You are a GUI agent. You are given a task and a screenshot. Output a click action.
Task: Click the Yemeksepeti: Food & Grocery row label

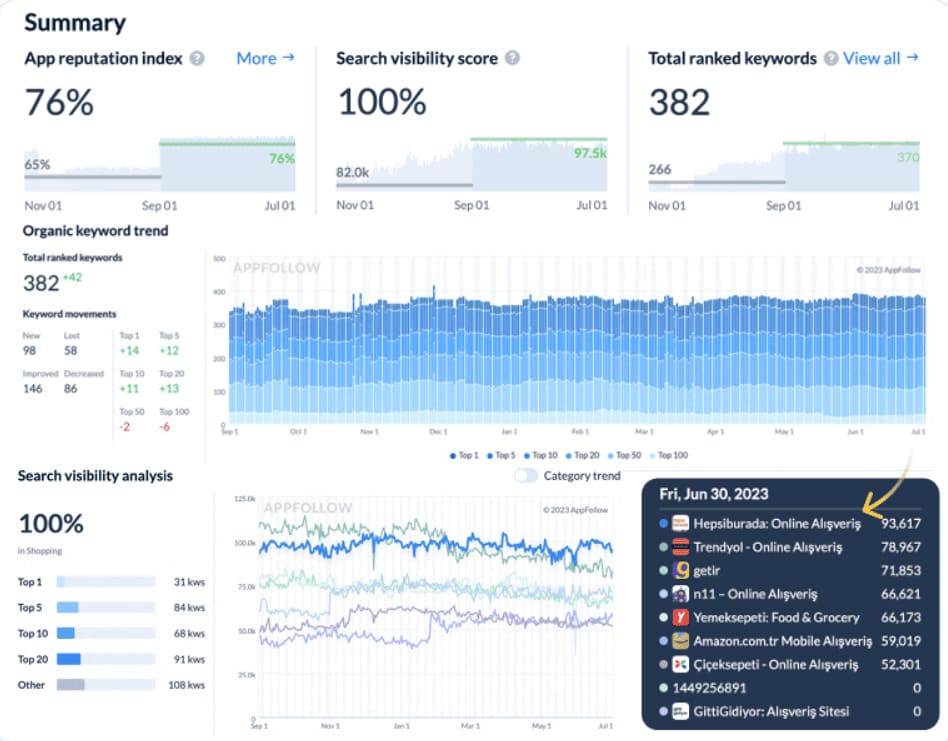point(776,617)
